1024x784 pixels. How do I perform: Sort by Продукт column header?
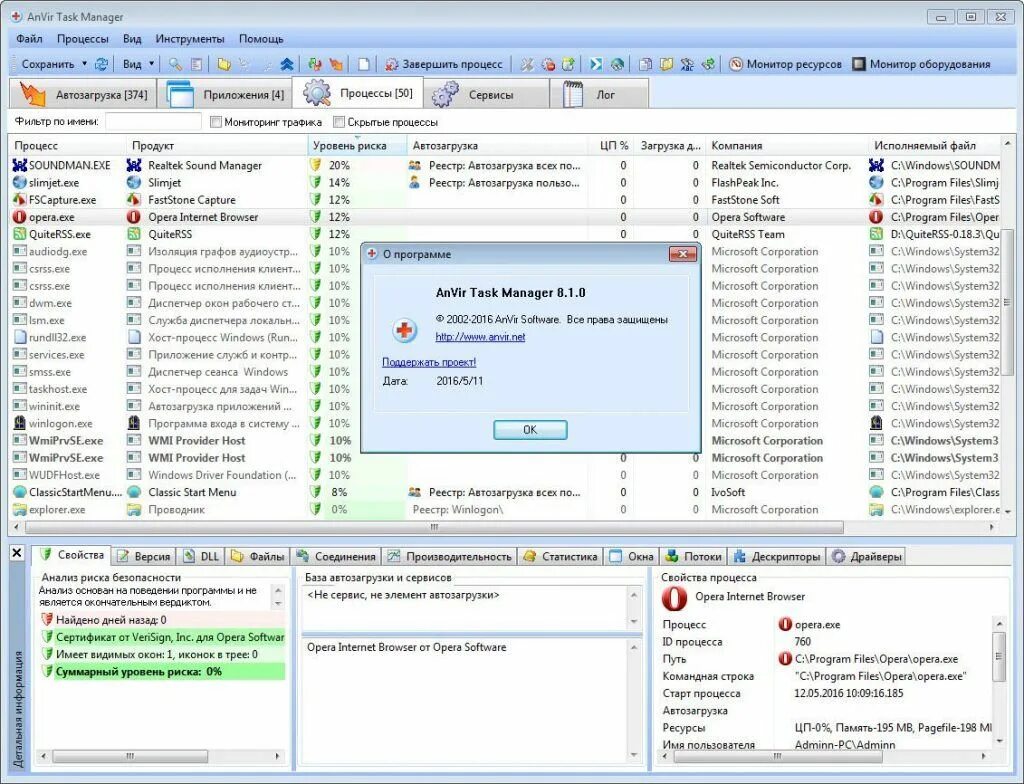click(x=216, y=146)
